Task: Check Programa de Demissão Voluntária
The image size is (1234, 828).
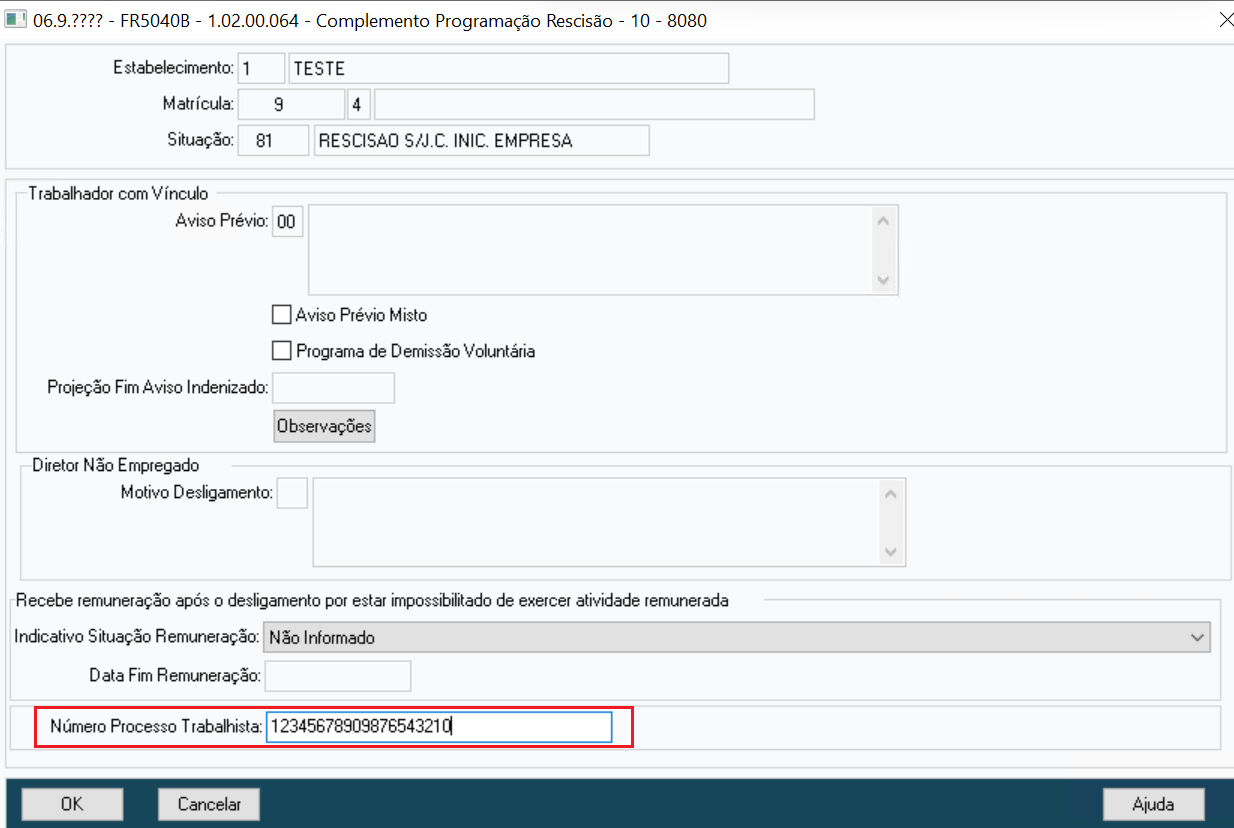Action: point(281,351)
